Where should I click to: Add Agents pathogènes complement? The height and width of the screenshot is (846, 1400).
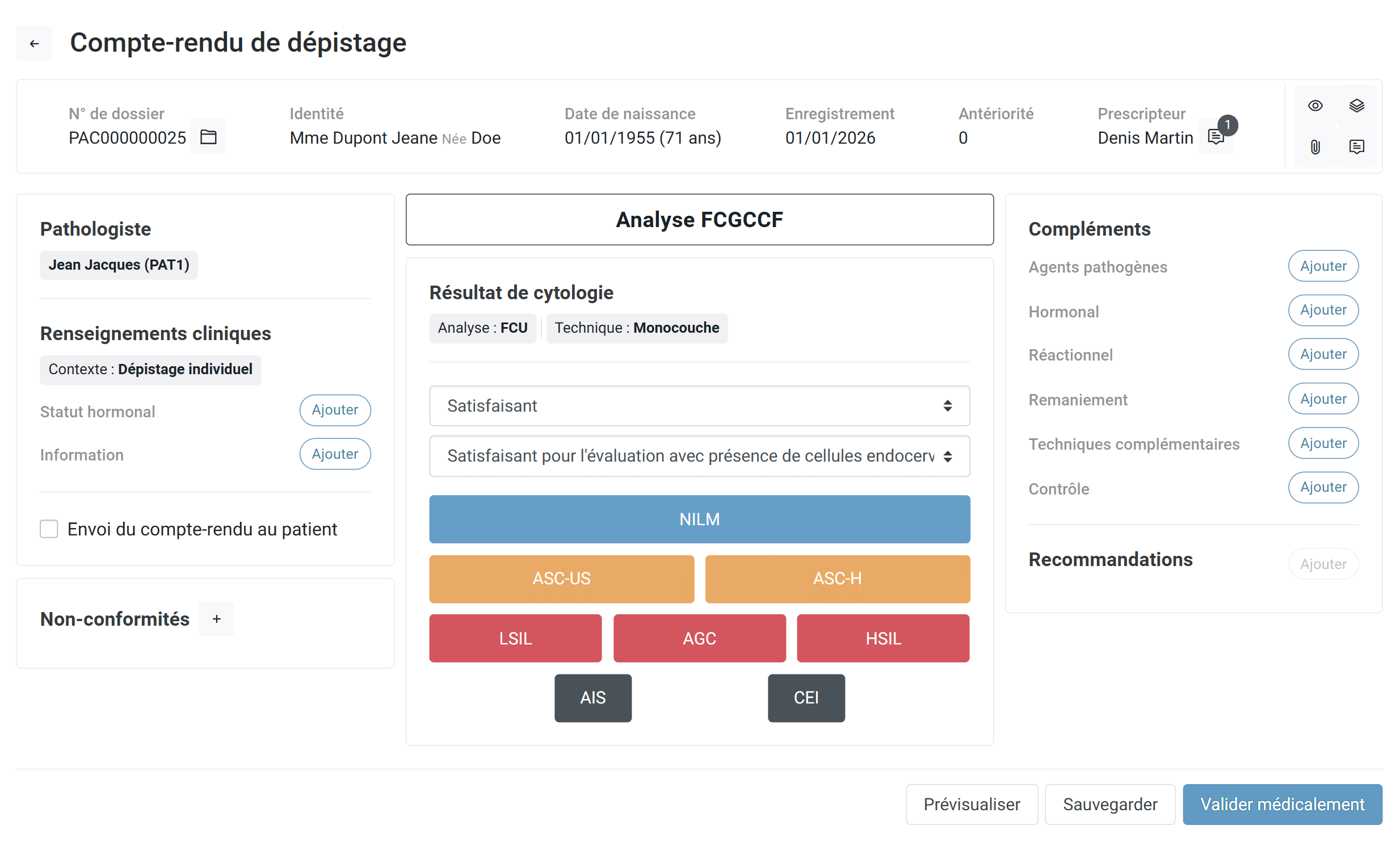1323,266
